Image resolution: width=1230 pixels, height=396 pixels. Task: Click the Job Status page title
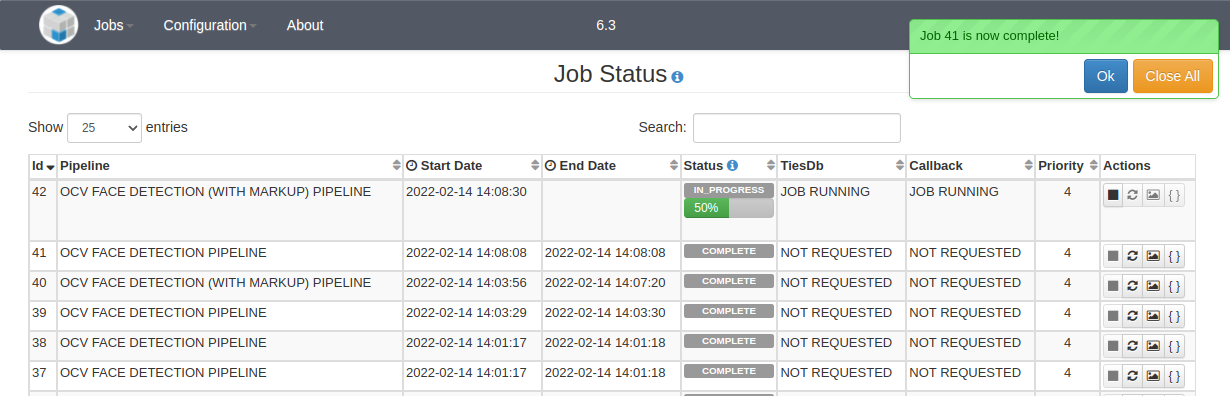[610, 74]
